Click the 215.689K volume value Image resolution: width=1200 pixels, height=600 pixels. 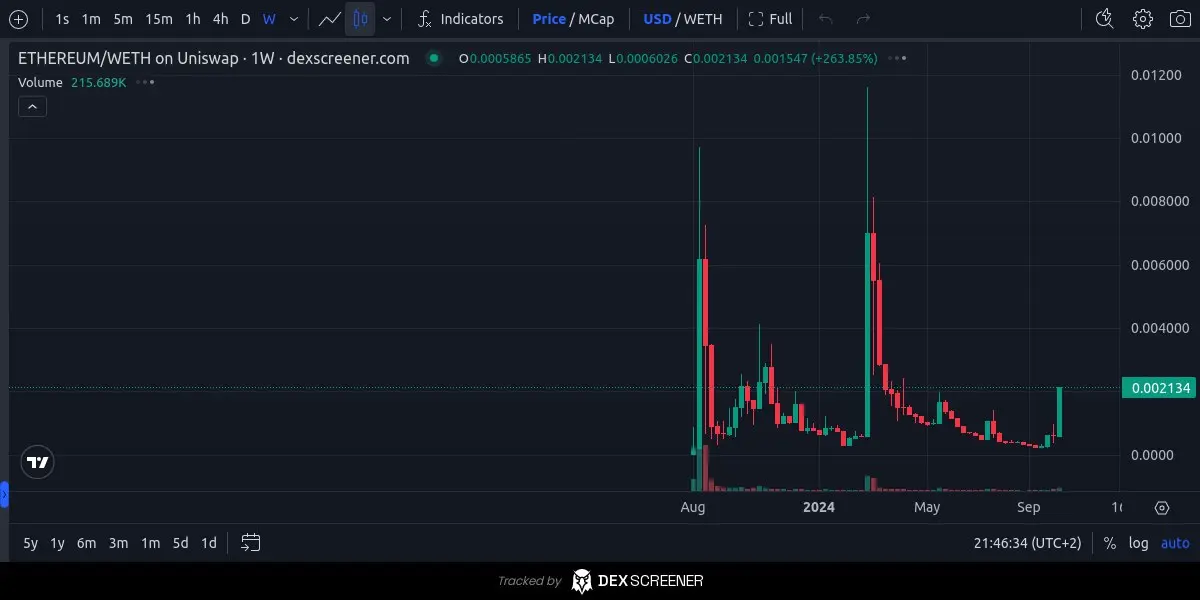tap(99, 82)
